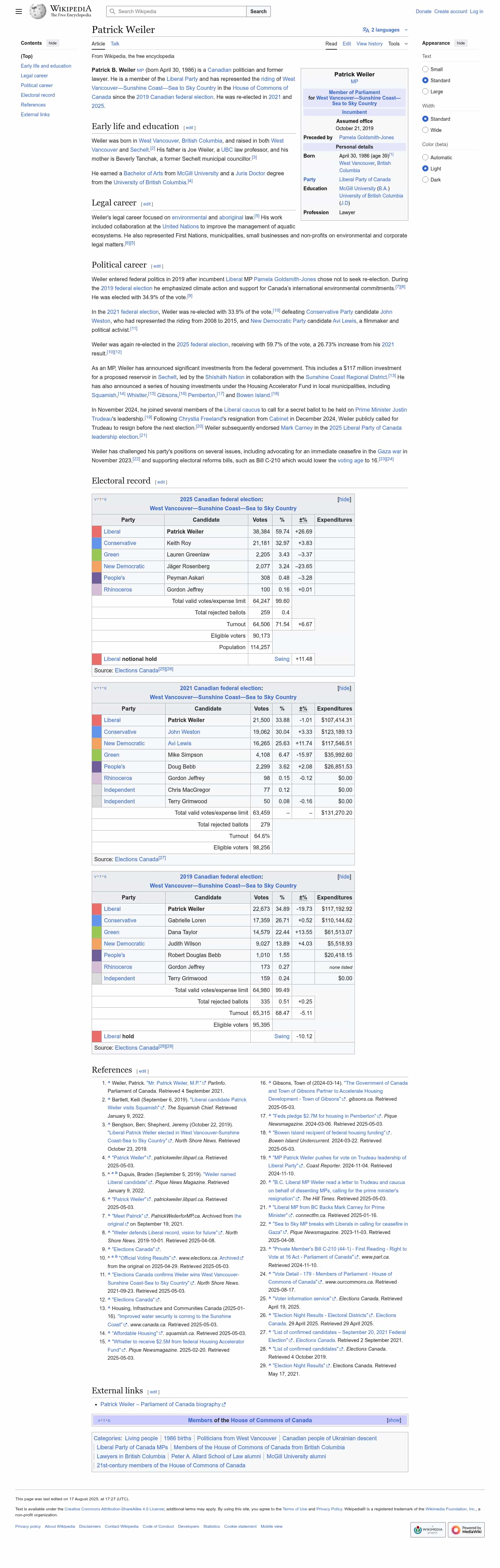The height and width of the screenshot is (1568, 500).
Task: Collapse the 2025 Canadian federal election table
Action: pos(344,499)
